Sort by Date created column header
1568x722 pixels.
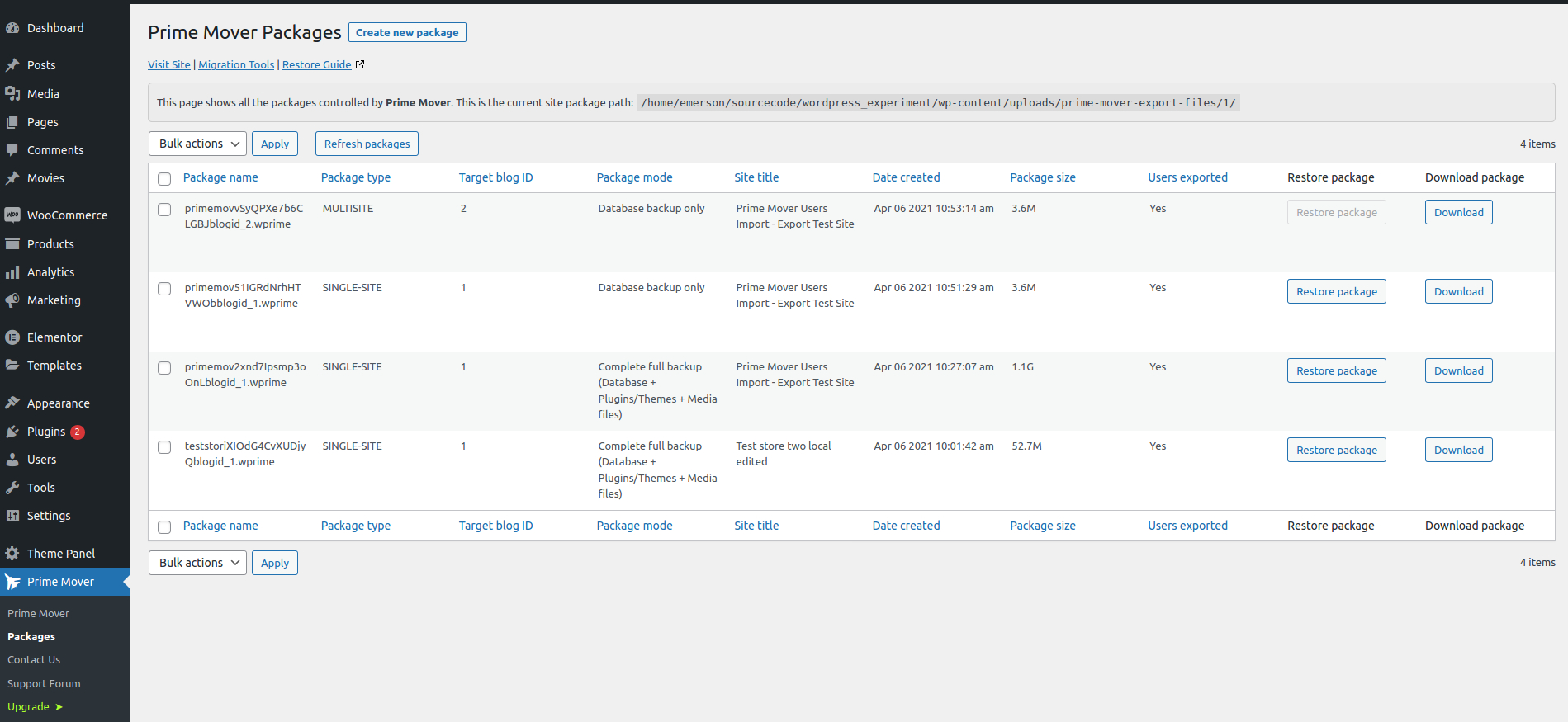click(907, 177)
